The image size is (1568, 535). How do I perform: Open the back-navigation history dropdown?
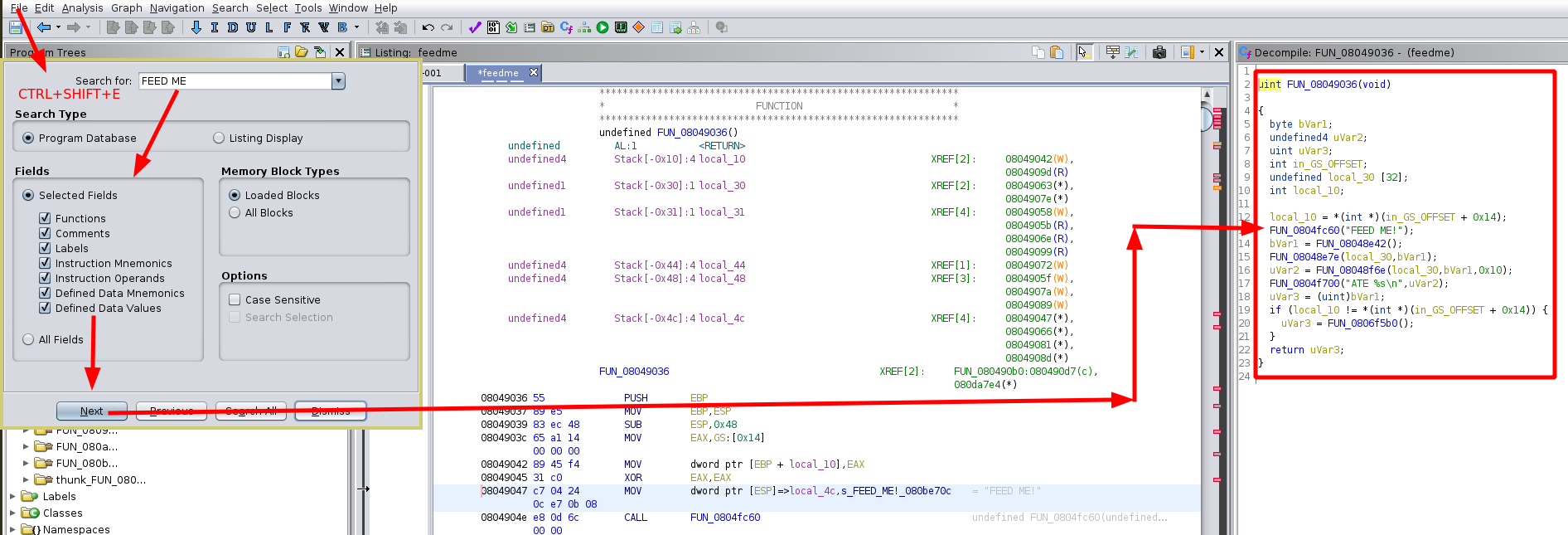click(x=58, y=27)
